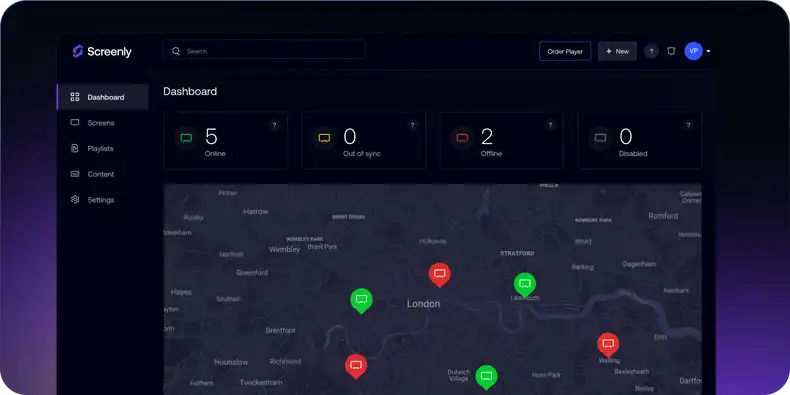This screenshot has height=395, width=790.
Task: Click the 'London' map label
Action: [x=423, y=304]
